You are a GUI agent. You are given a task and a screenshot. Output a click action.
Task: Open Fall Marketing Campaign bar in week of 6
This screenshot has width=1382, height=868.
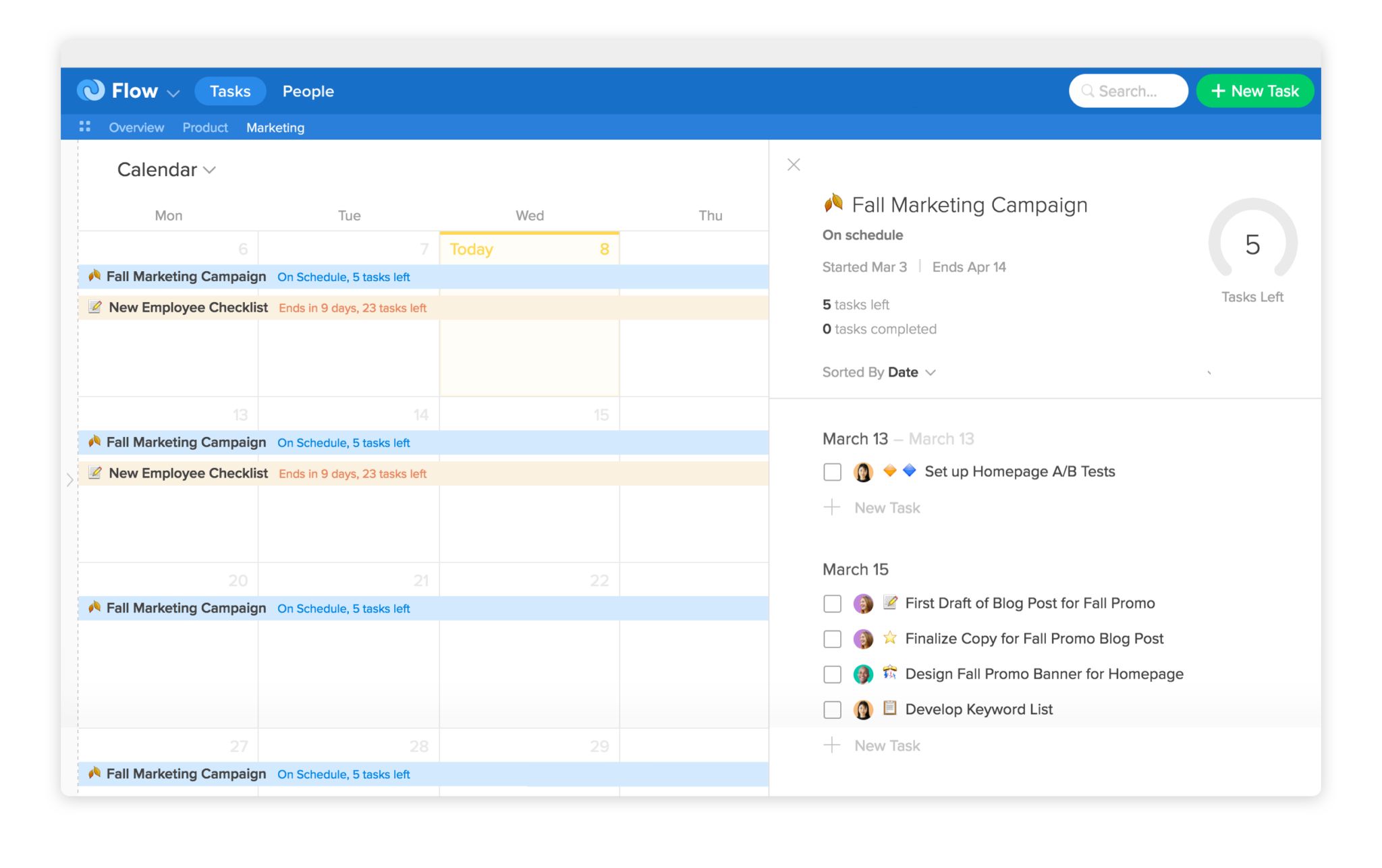[423, 277]
